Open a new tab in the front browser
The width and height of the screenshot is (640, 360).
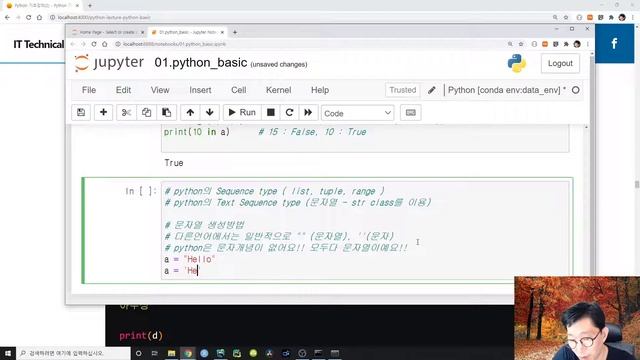point(235,32)
